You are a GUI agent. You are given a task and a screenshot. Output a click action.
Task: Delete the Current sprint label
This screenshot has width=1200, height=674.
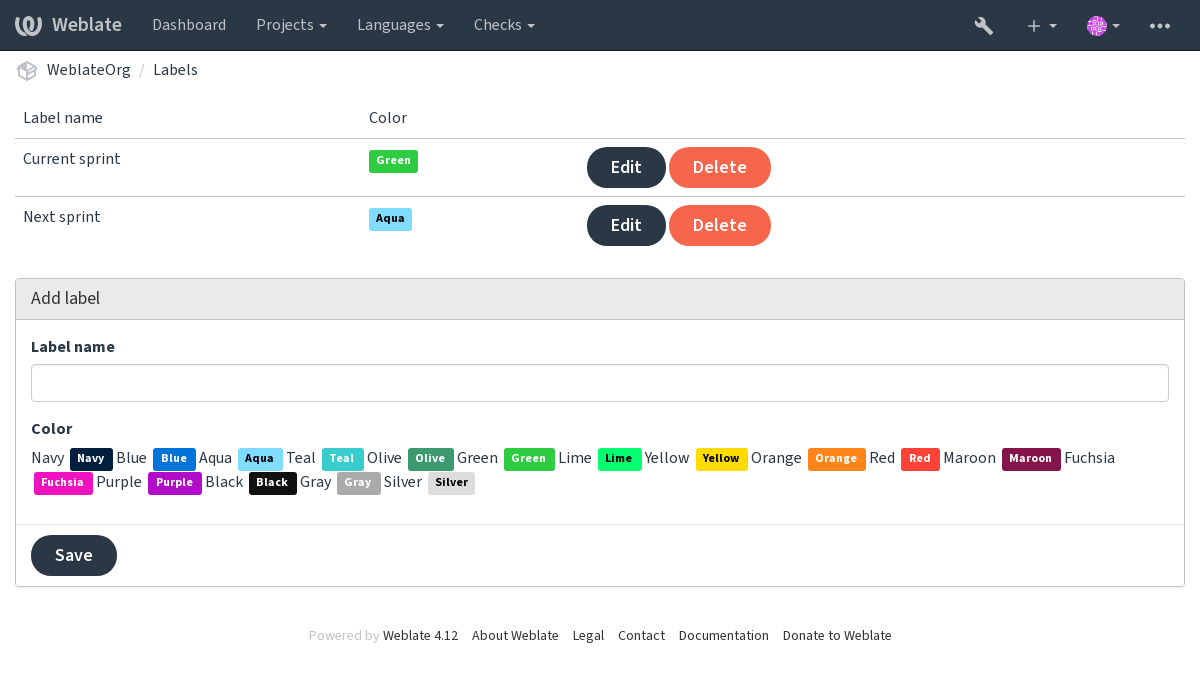point(720,167)
